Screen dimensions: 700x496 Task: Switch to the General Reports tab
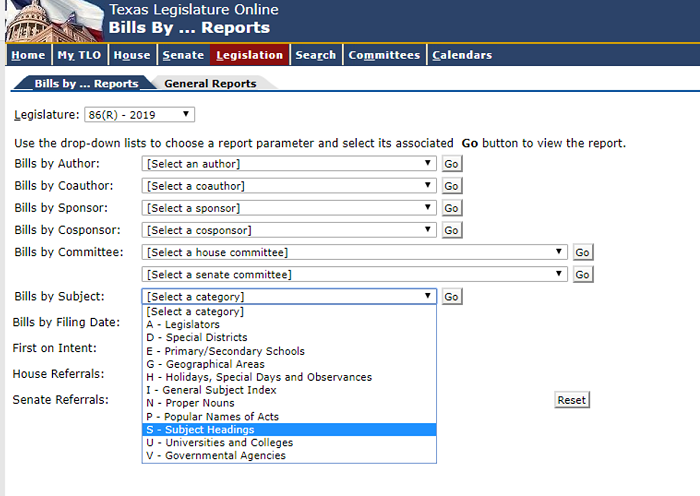pyautogui.click(x=210, y=83)
